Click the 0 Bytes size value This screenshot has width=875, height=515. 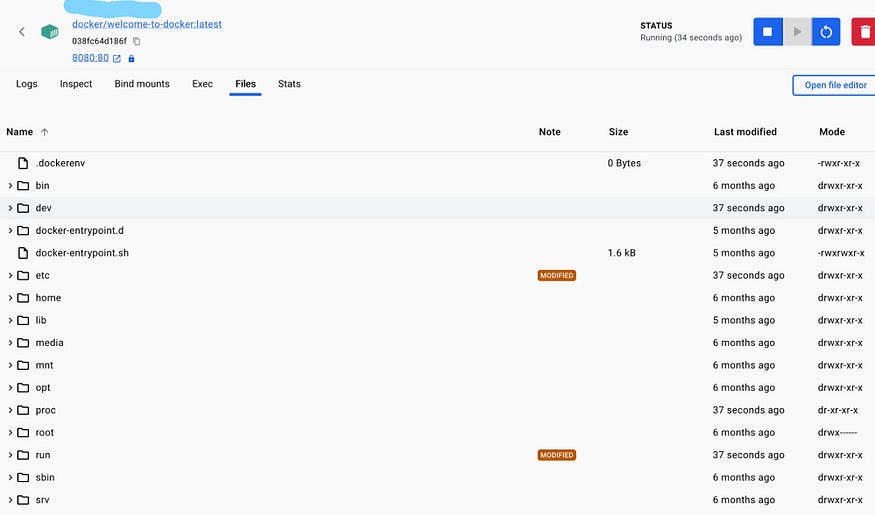point(624,163)
